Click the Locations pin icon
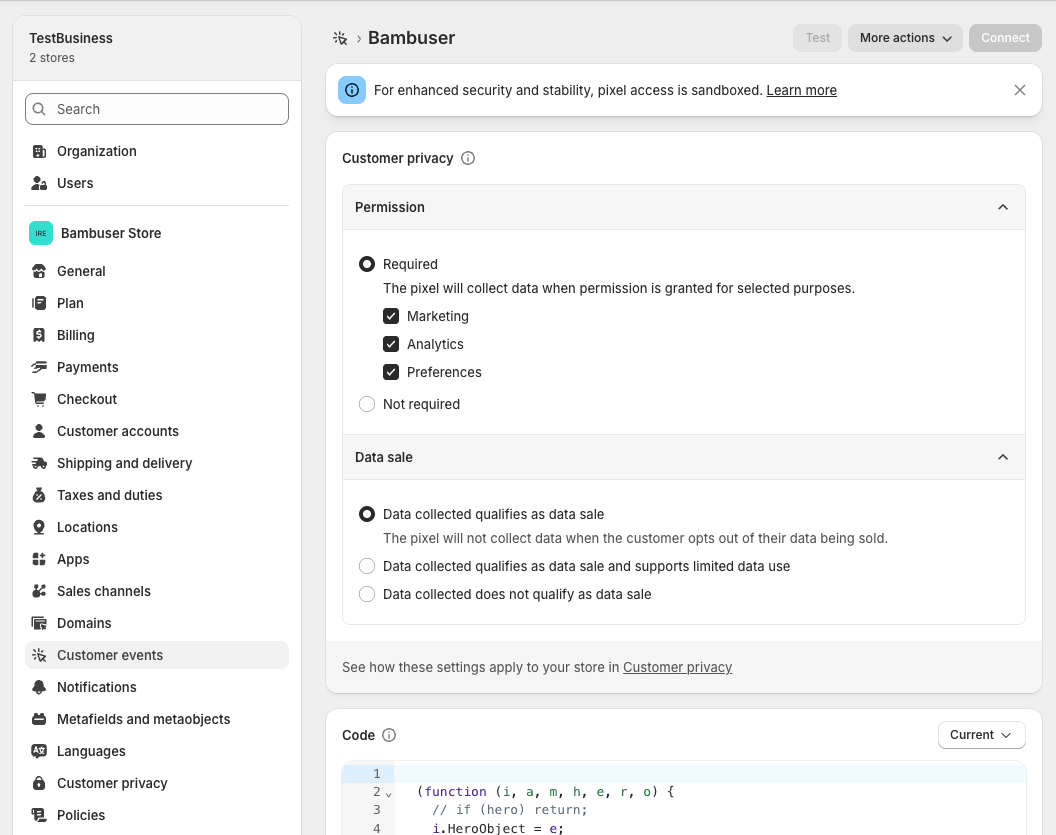This screenshot has width=1056, height=835. tap(39, 527)
